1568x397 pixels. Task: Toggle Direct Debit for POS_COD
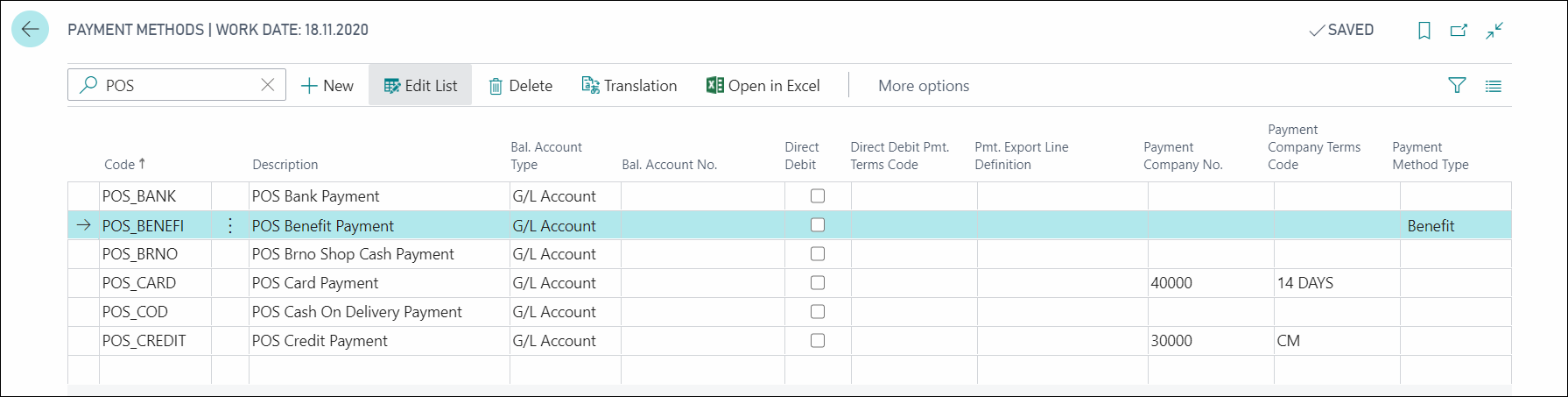[818, 312]
